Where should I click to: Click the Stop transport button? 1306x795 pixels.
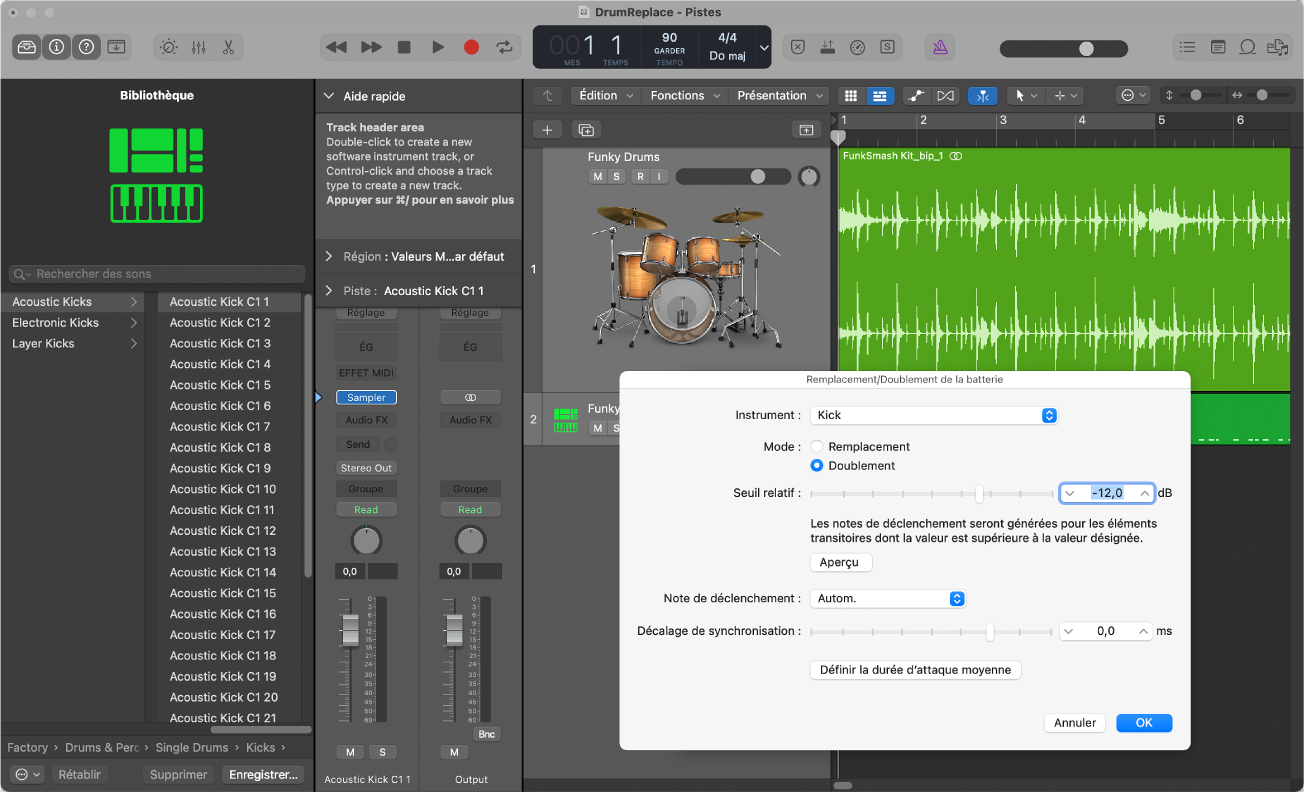click(x=404, y=47)
